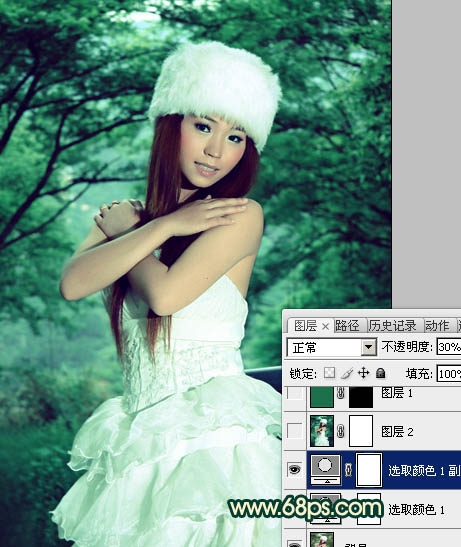Select adjustment icon of 选取颜色 1 副本 layer
This screenshot has height=547, width=461.
coord(326,470)
